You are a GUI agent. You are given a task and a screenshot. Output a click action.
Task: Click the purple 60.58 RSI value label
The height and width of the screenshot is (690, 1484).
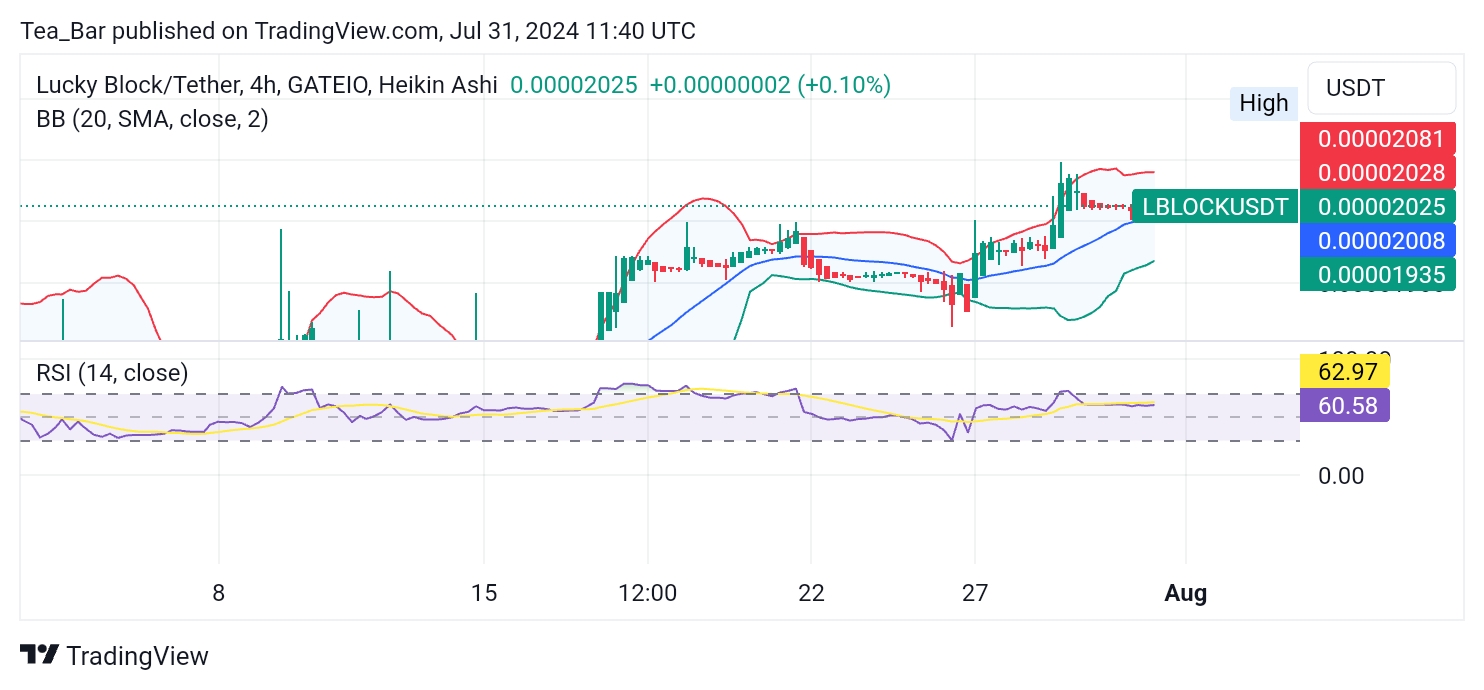click(x=1344, y=405)
